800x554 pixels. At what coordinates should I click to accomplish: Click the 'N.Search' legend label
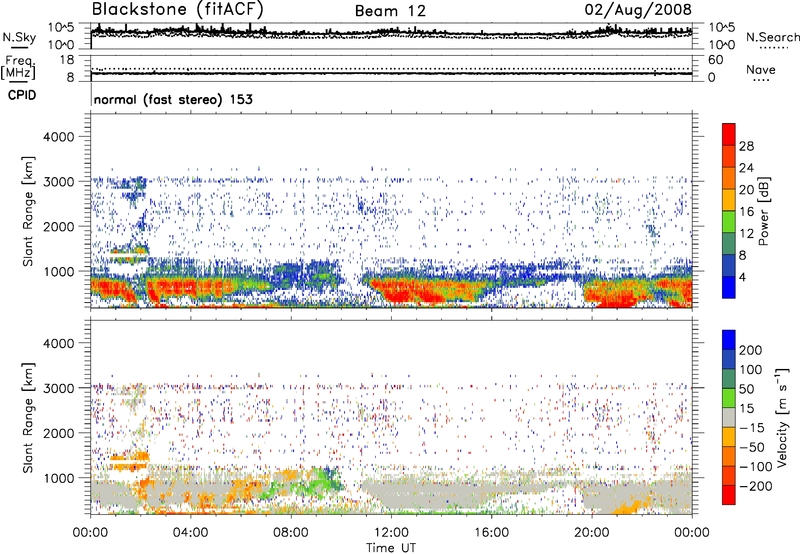772,37
